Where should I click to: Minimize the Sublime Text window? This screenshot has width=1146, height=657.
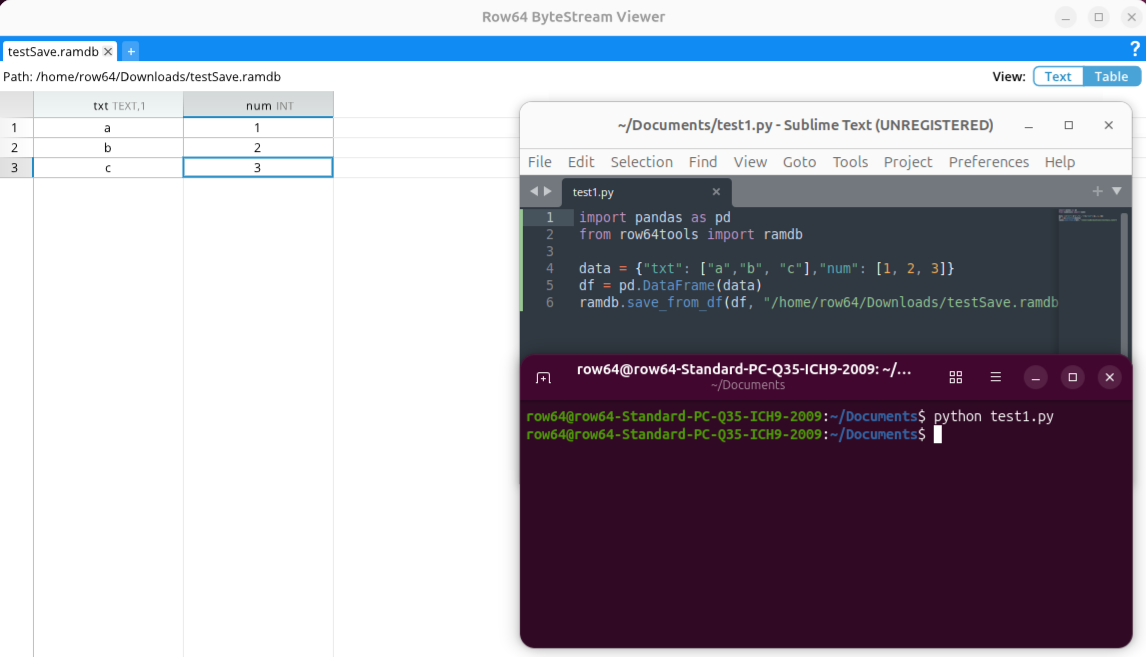pos(1028,126)
